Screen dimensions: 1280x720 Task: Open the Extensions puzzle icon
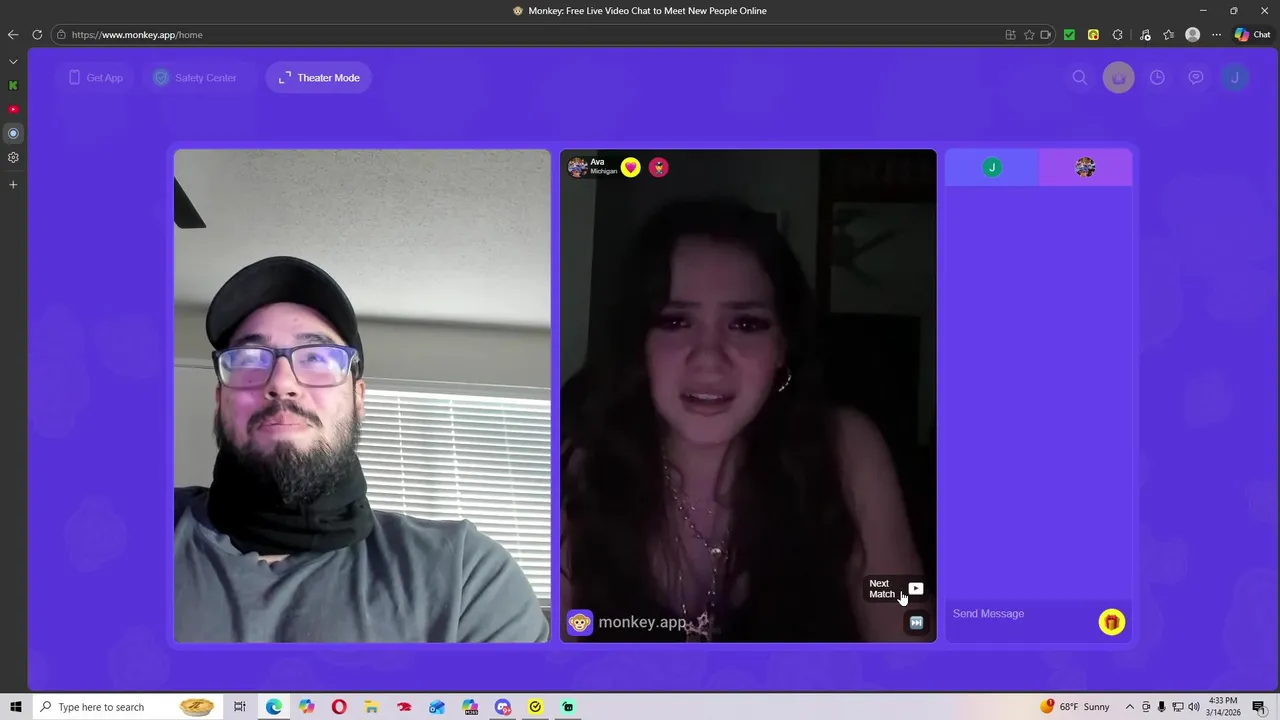tap(1118, 35)
